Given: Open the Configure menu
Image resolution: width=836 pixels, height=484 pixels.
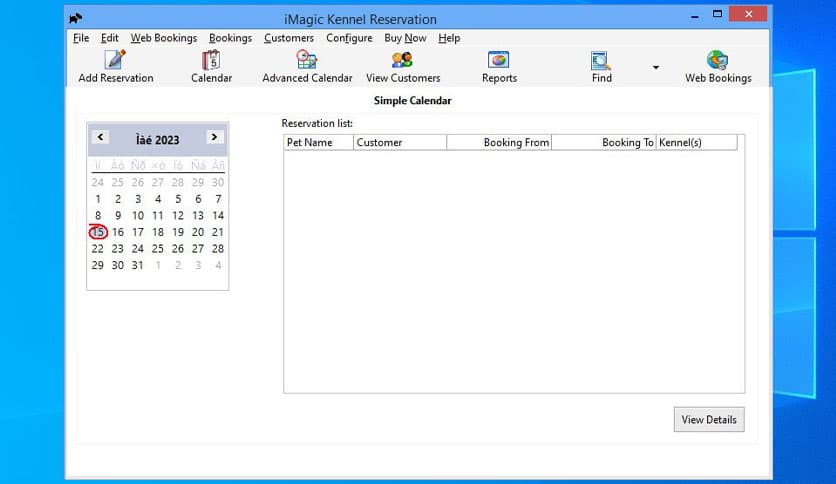Looking at the screenshot, I should tap(349, 38).
